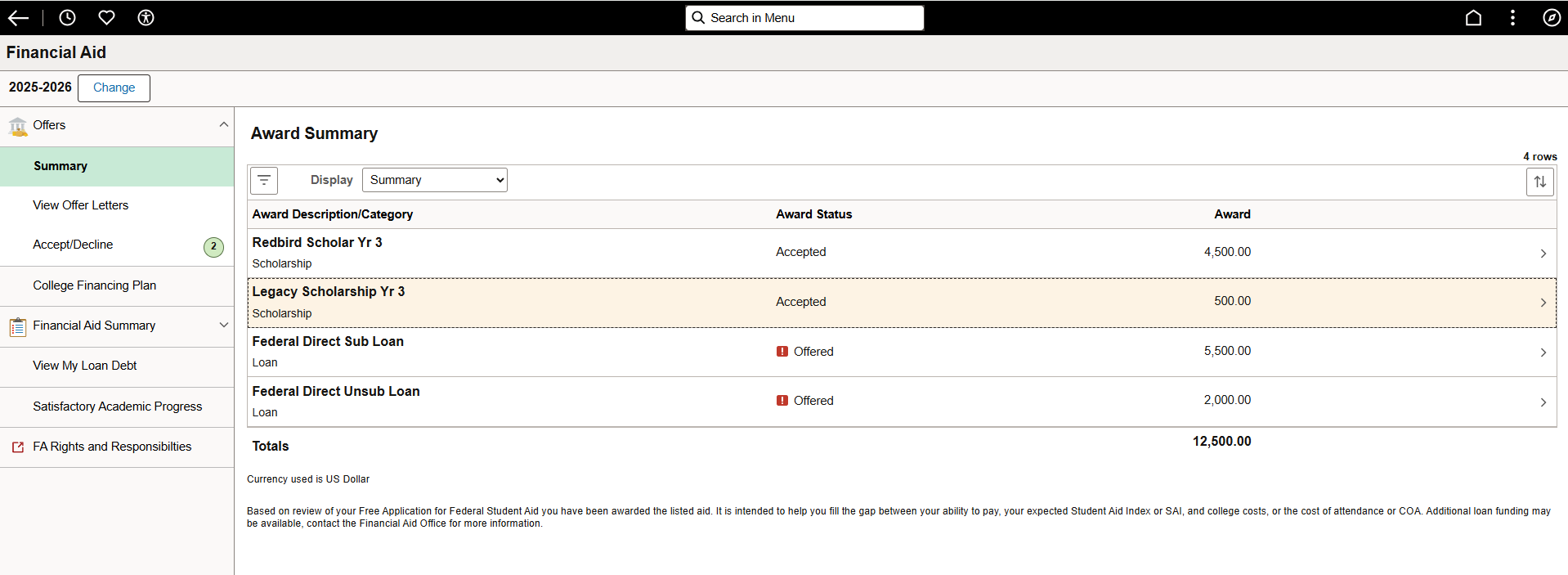Image resolution: width=1568 pixels, height=575 pixels.
Task: Click red alert icon beside Unsub Loan Offered
Action: (782, 401)
